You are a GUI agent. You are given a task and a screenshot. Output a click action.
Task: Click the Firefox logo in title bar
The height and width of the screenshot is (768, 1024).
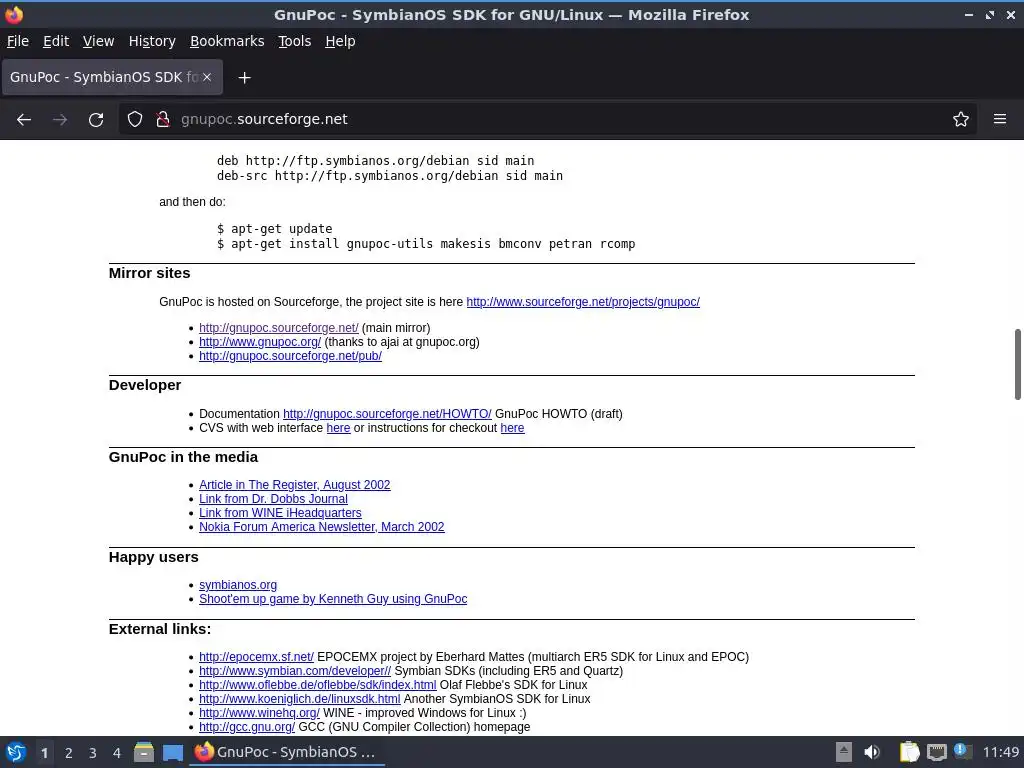point(14,14)
